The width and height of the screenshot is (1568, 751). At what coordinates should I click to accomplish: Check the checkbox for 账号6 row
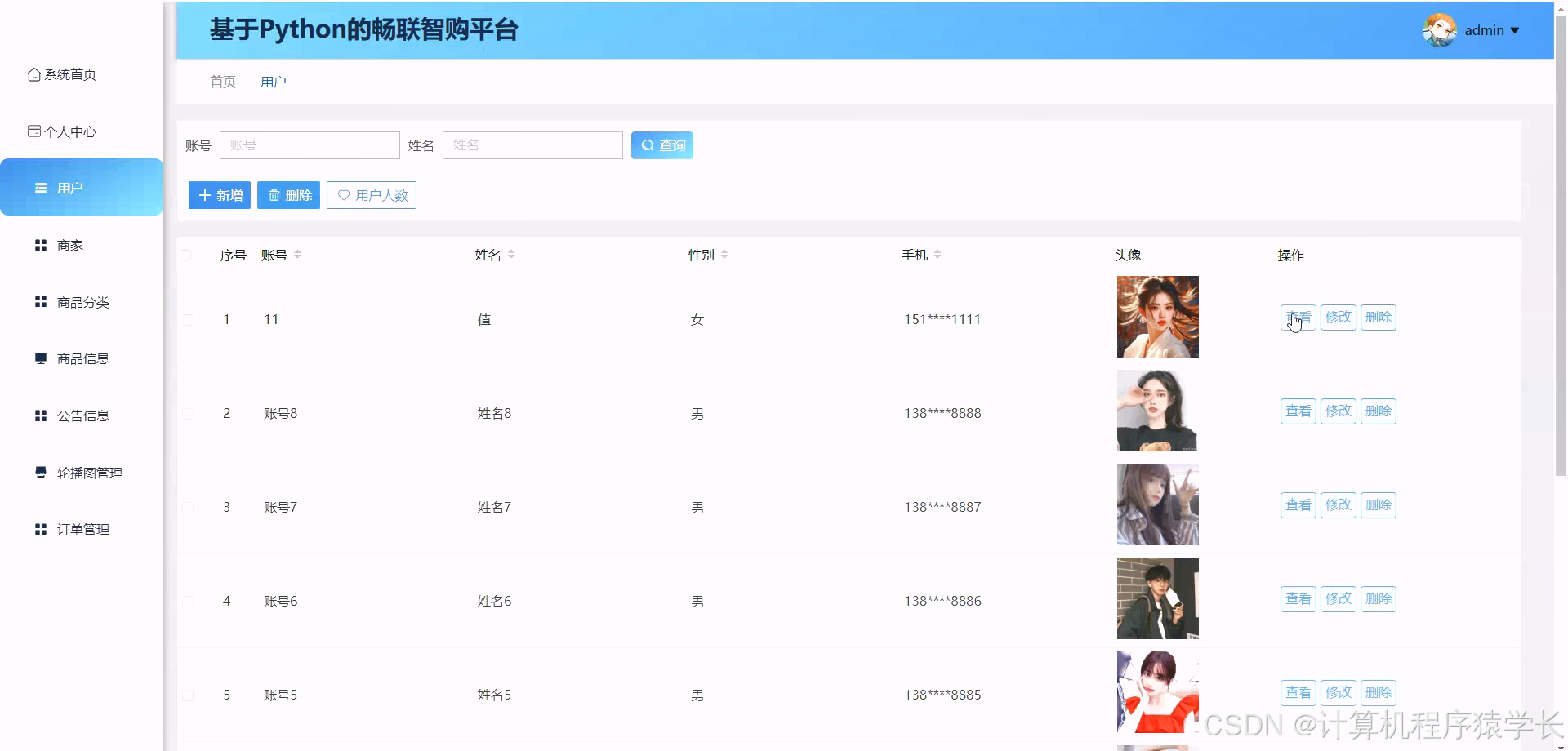188,602
